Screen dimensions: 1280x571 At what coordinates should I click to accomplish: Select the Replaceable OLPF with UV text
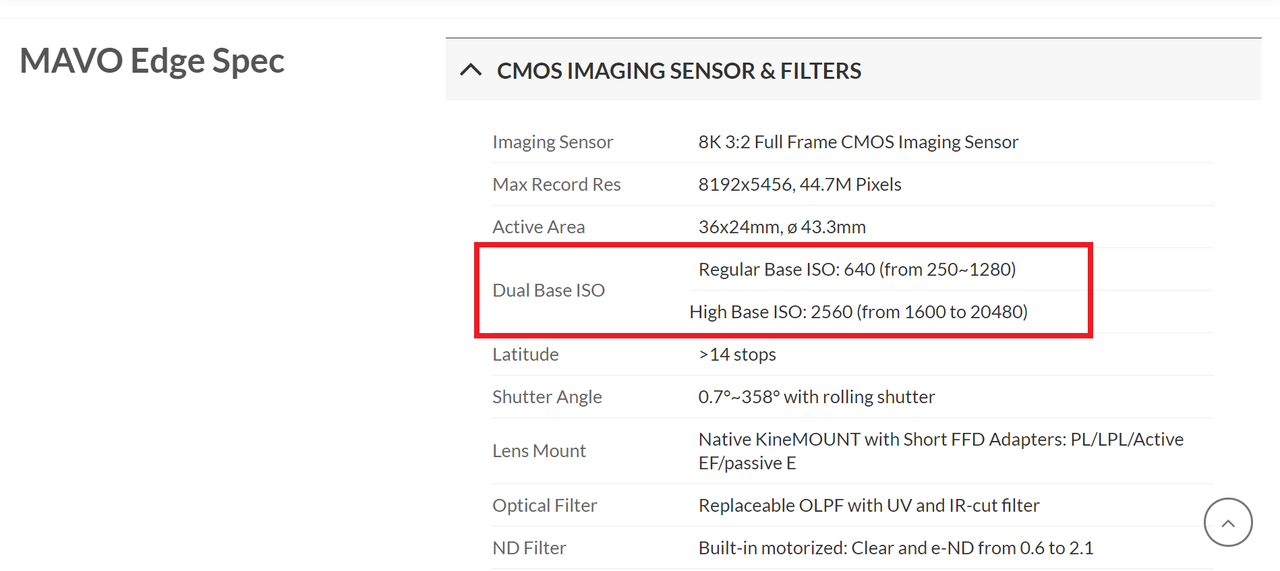coord(869,506)
